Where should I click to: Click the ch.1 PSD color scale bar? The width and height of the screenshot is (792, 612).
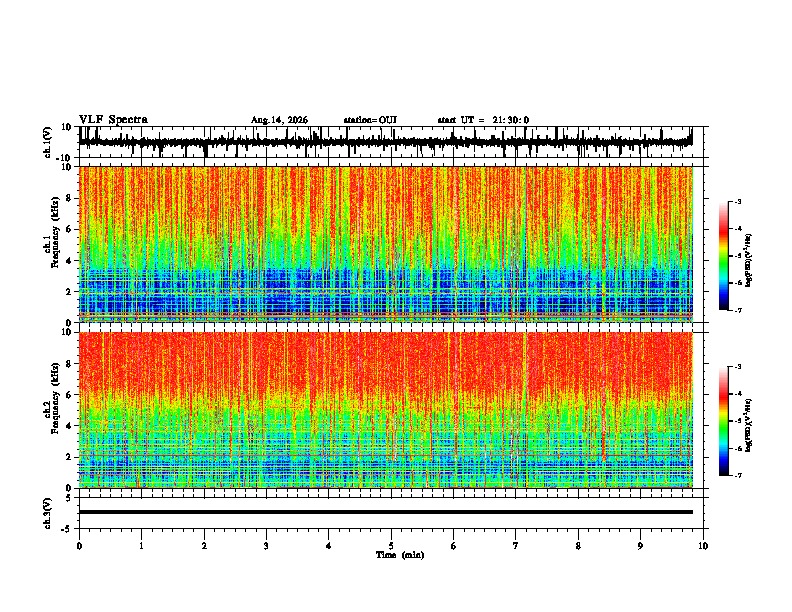click(x=724, y=256)
